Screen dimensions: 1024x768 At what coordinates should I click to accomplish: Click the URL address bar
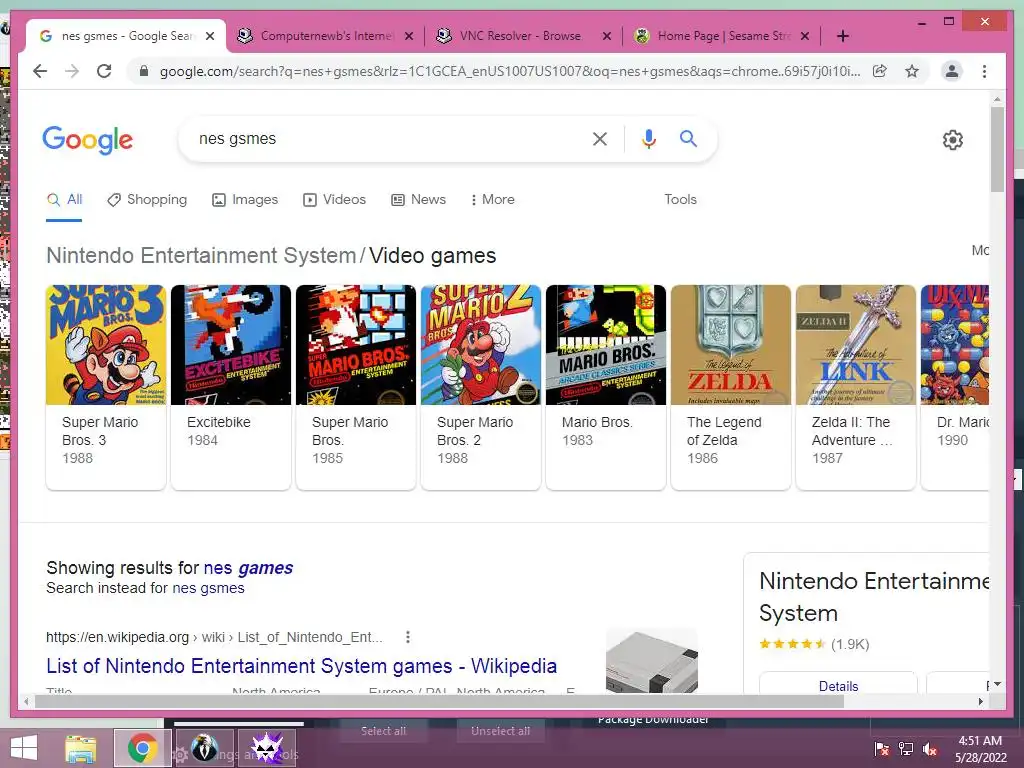[x=509, y=71]
